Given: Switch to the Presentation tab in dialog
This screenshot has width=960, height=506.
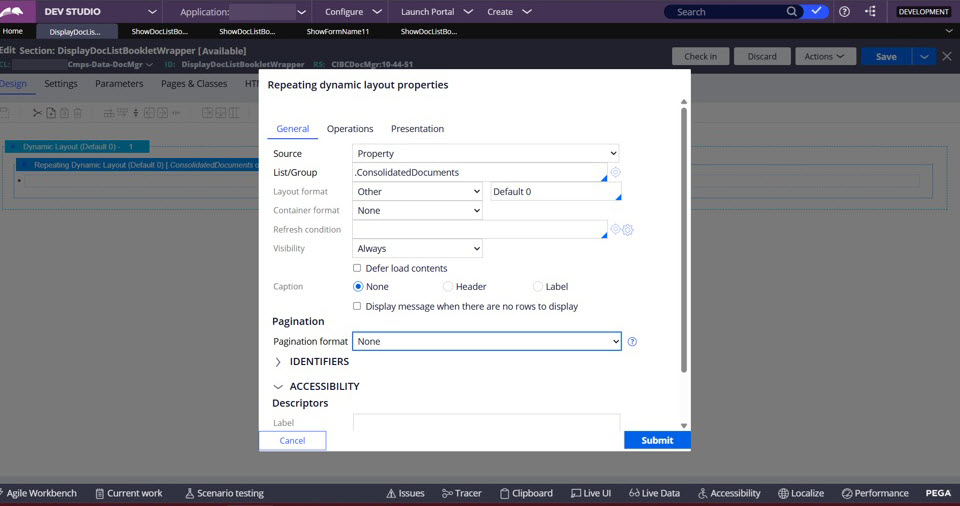Looking at the screenshot, I should [x=418, y=129].
